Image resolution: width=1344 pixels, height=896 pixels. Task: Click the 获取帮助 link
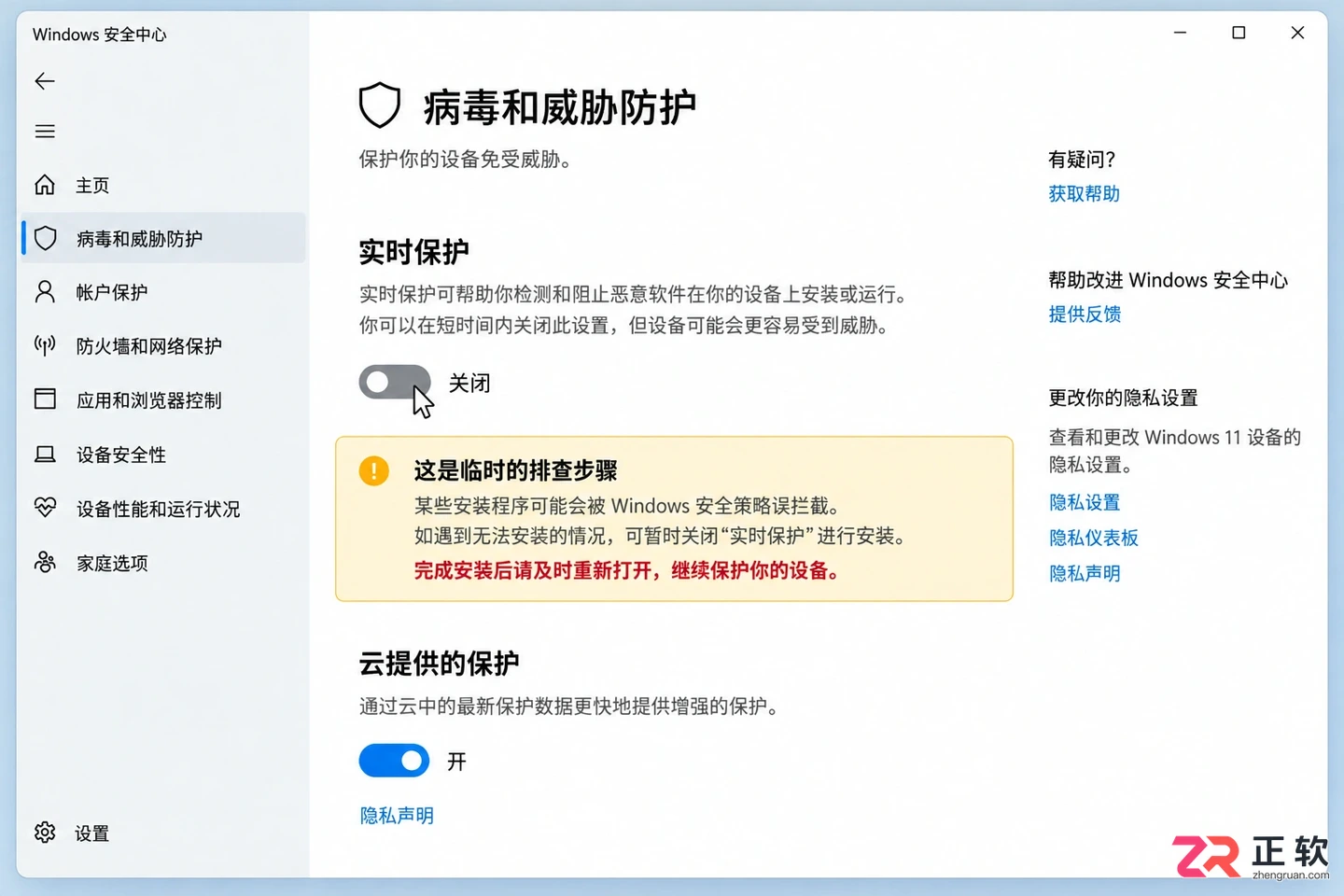click(1084, 194)
